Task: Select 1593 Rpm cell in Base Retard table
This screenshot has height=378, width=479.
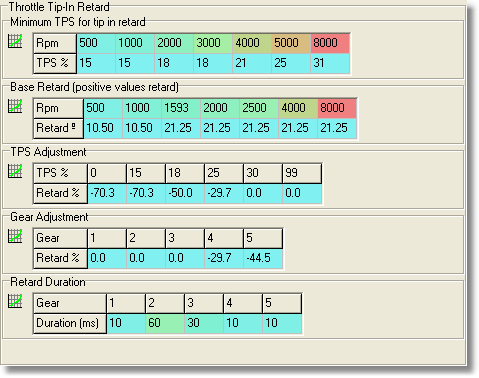Action: click(x=181, y=108)
